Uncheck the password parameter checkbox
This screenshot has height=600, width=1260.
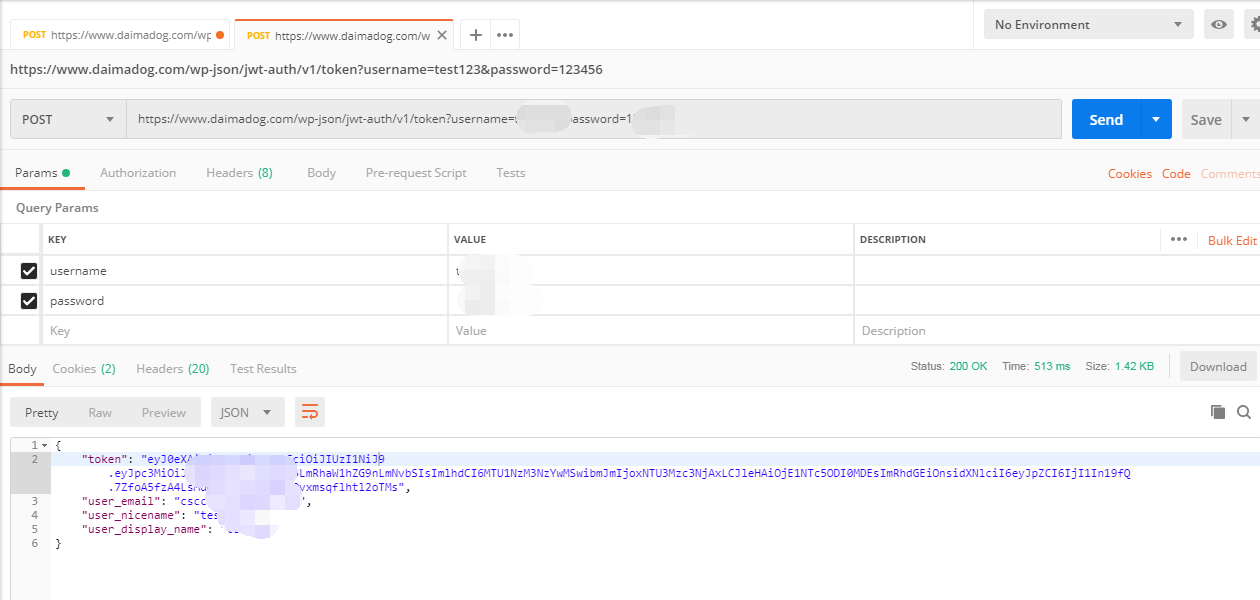click(29, 301)
